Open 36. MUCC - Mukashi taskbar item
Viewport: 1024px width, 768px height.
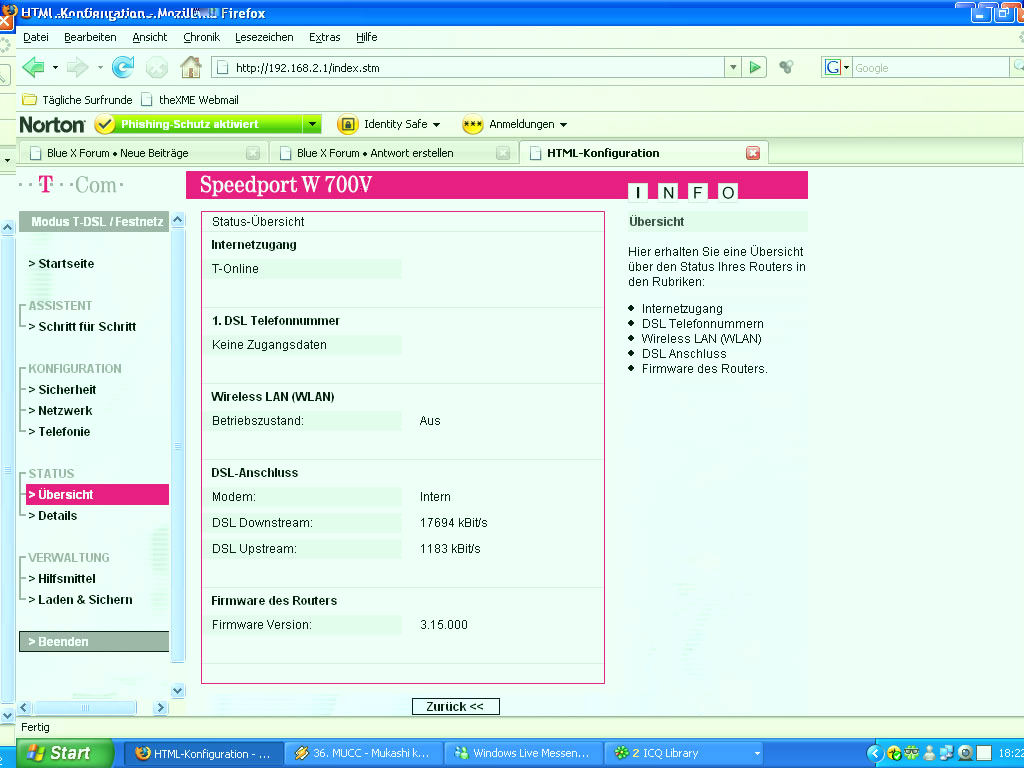(x=364, y=754)
